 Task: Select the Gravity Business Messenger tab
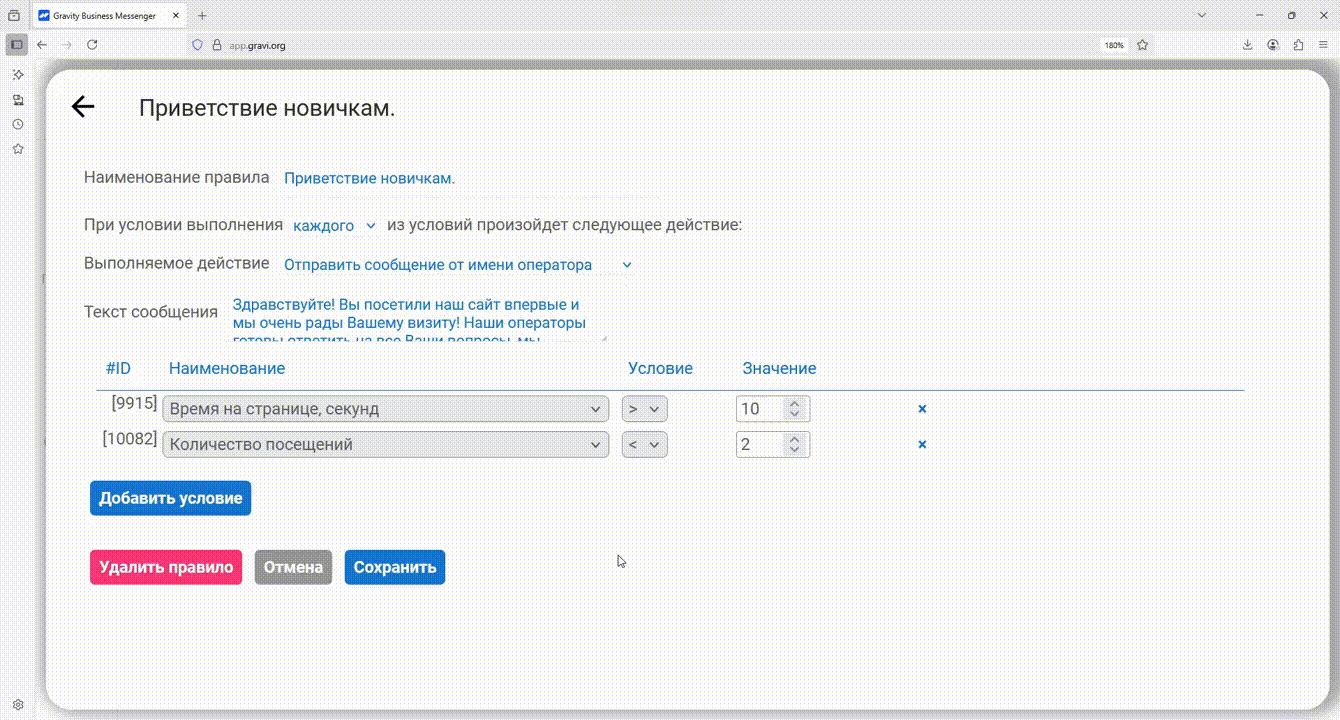tap(107, 16)
